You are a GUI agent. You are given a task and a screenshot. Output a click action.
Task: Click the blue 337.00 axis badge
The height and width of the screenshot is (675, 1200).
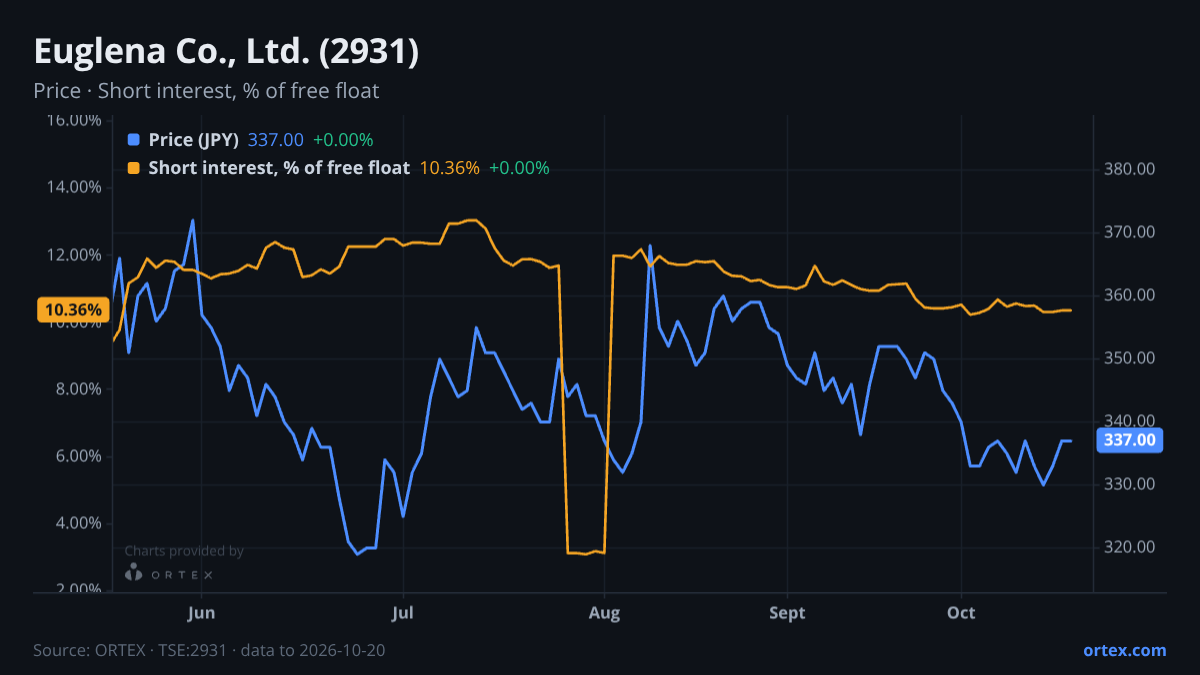pos(1129,440)
